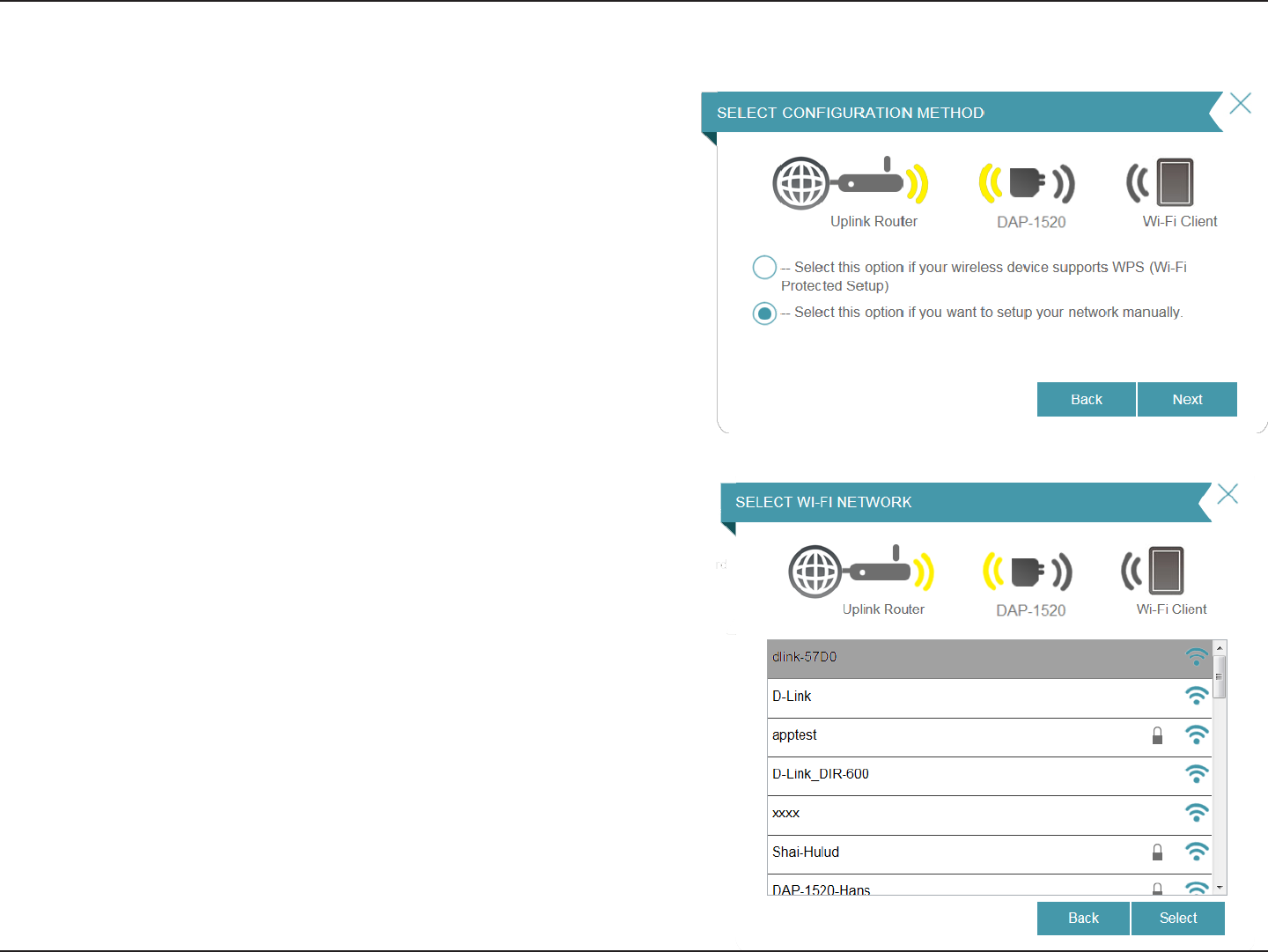This screenshot has height=952, width=1268.
Task: Click the lock icon on DAP-1520-Hans row
Action: pos(1157,889)
